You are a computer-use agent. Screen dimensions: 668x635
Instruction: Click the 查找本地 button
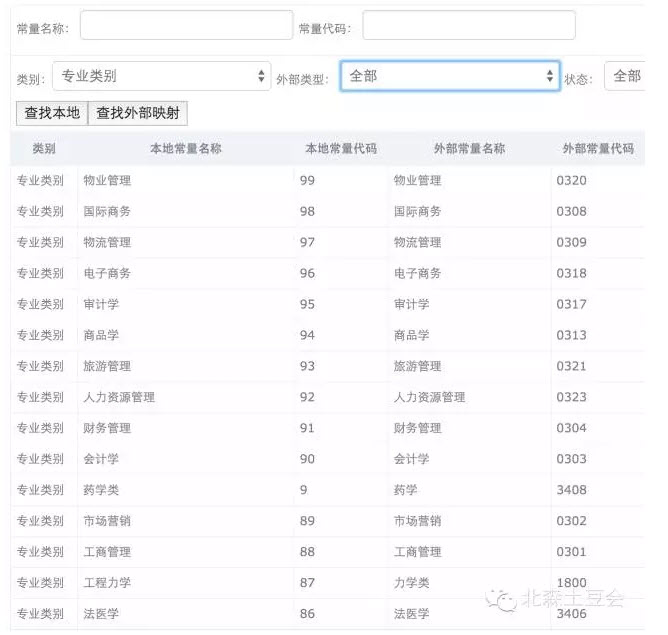click(x=52, y=113)
